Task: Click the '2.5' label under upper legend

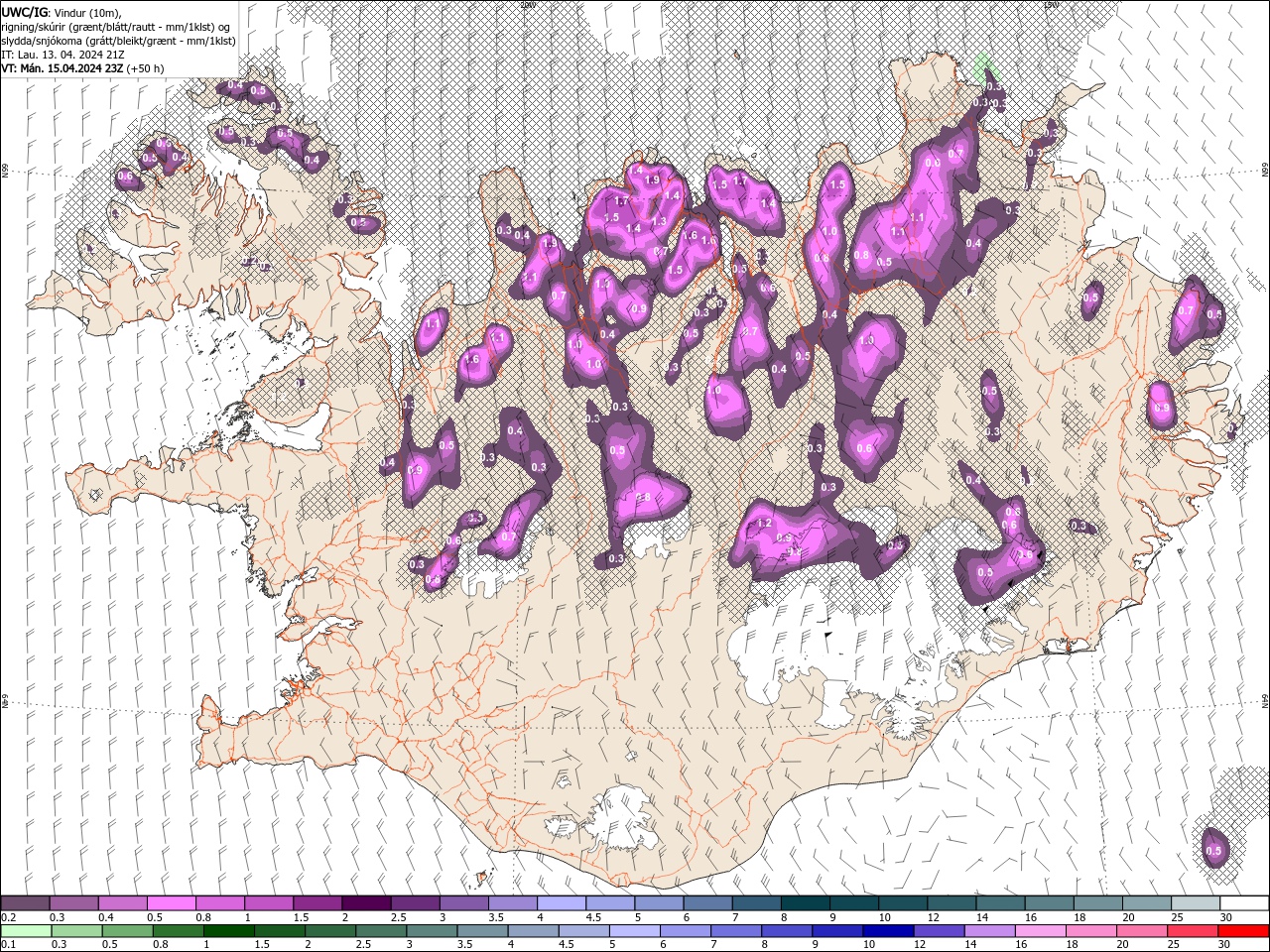Action: (x=398, y=917)
